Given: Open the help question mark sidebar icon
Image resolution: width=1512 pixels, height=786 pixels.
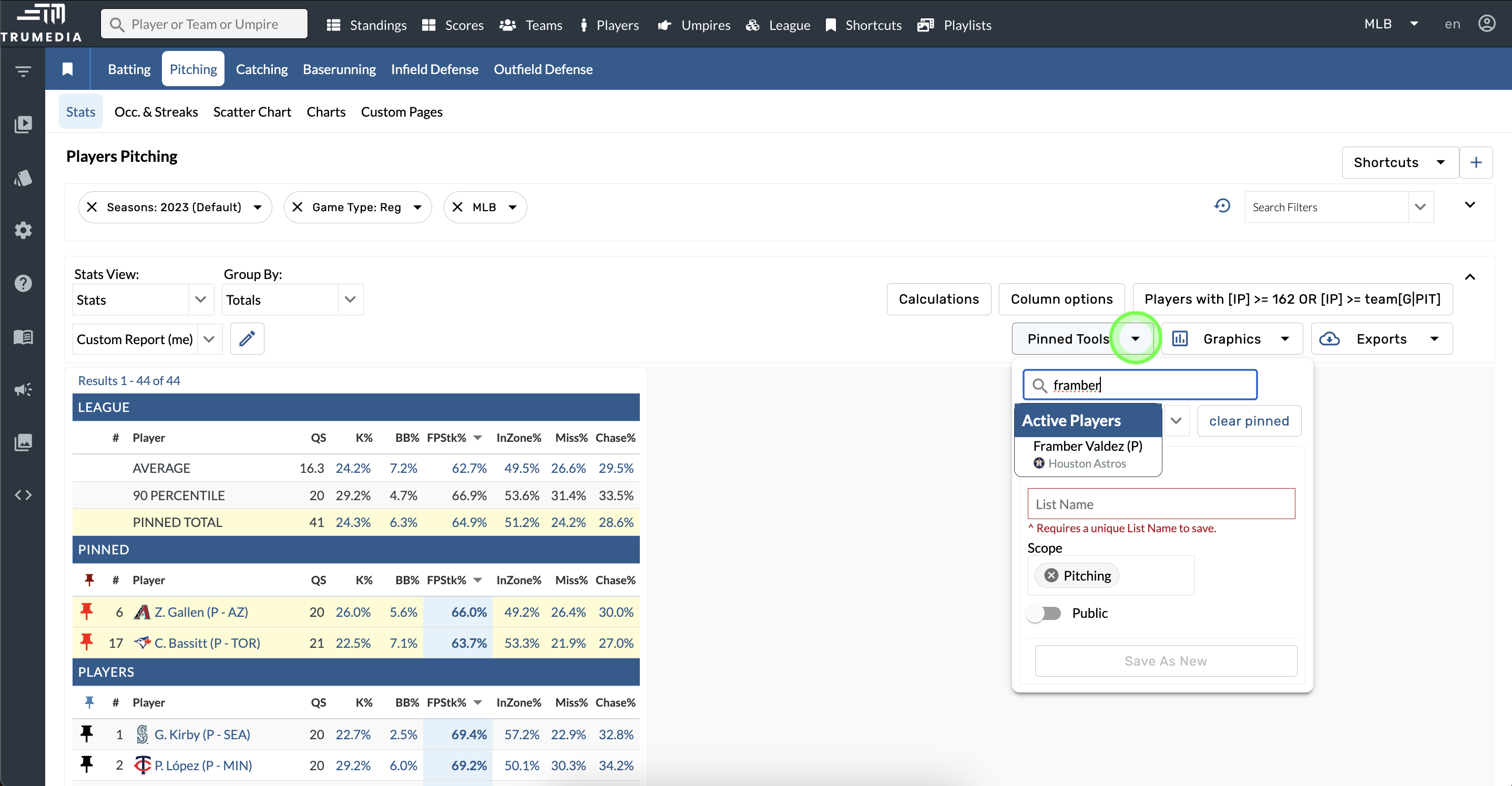Looking at the screenshot, I should (x=23, y=283).
